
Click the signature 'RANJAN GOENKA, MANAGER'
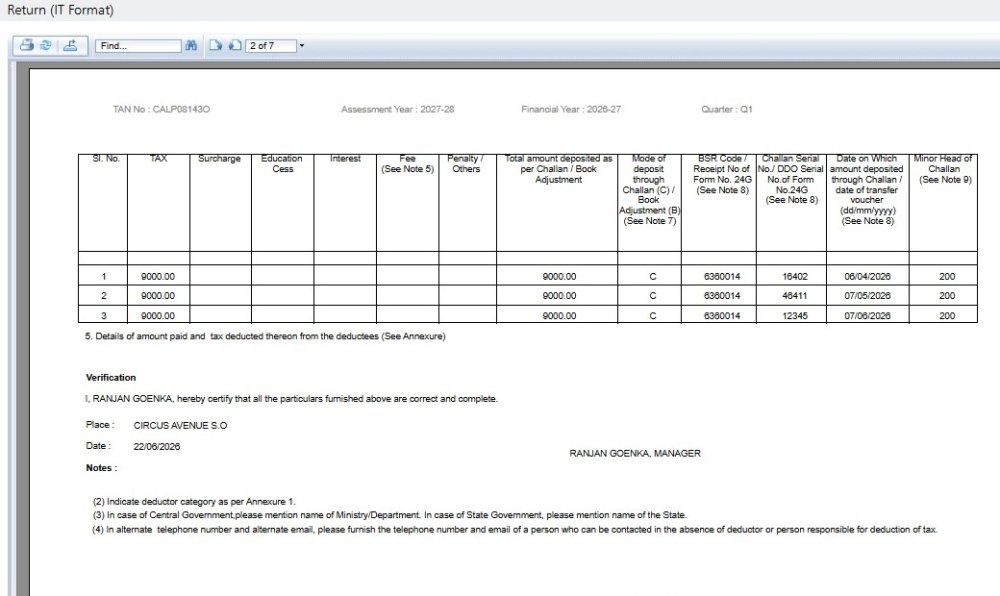[635, 453]
